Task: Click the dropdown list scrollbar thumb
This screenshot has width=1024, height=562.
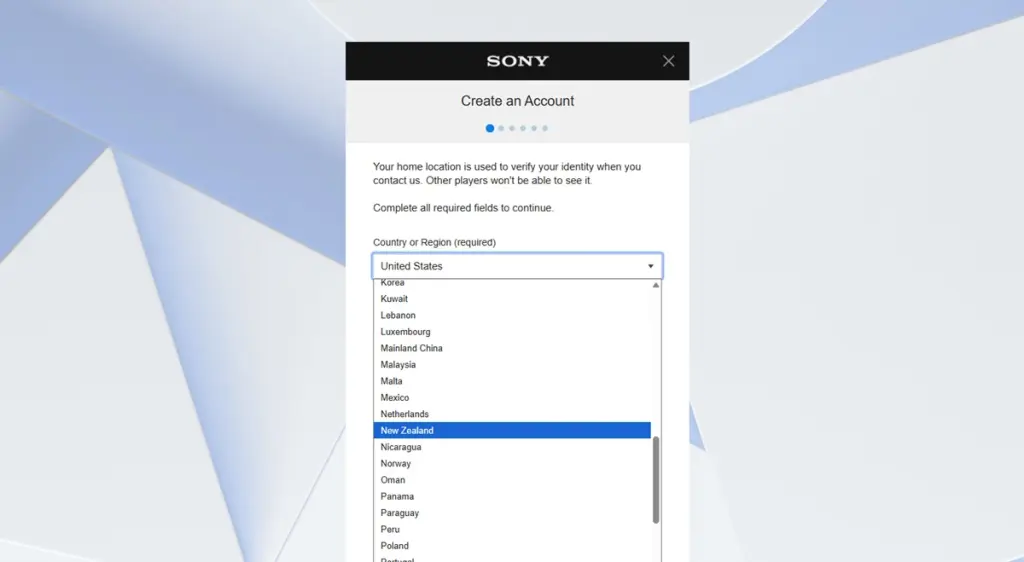Action: [656, 480]
